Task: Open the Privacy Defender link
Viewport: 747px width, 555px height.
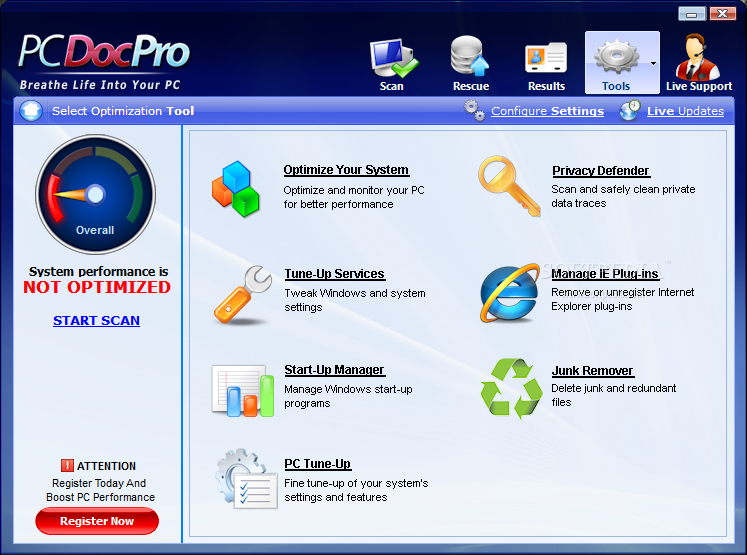Action: (601, 171)
